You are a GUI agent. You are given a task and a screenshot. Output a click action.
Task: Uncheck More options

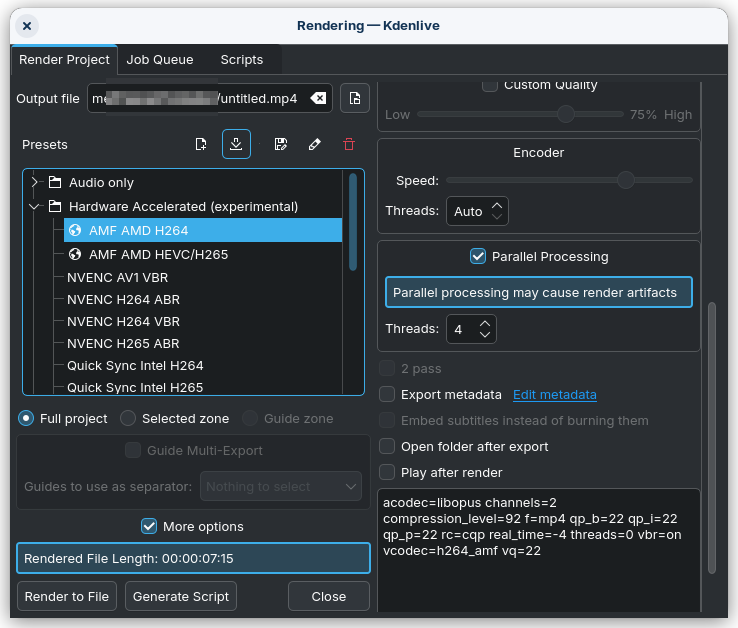149,526
